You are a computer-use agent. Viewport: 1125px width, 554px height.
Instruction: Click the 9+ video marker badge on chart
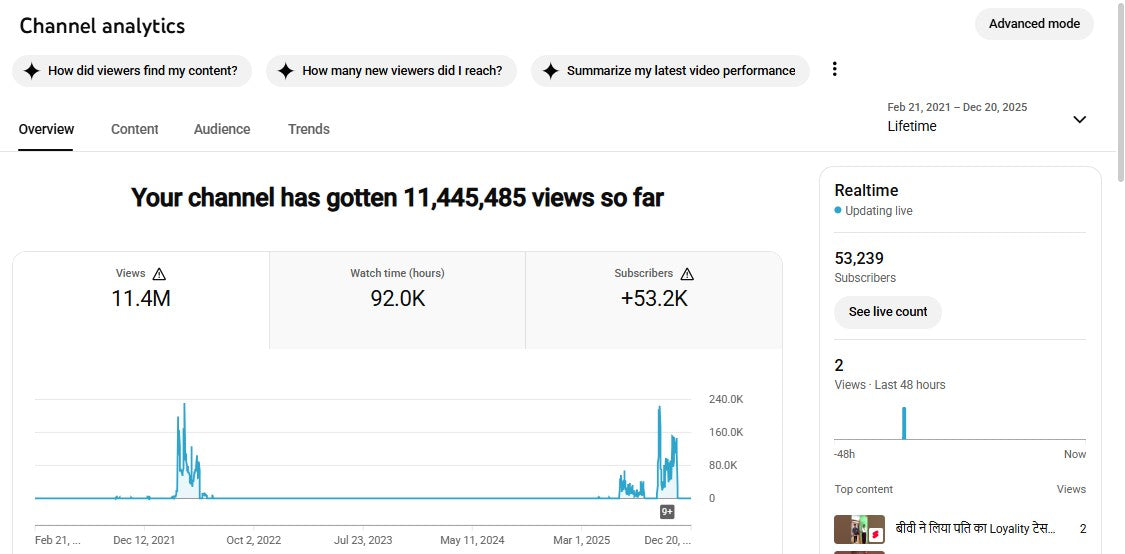667,512
